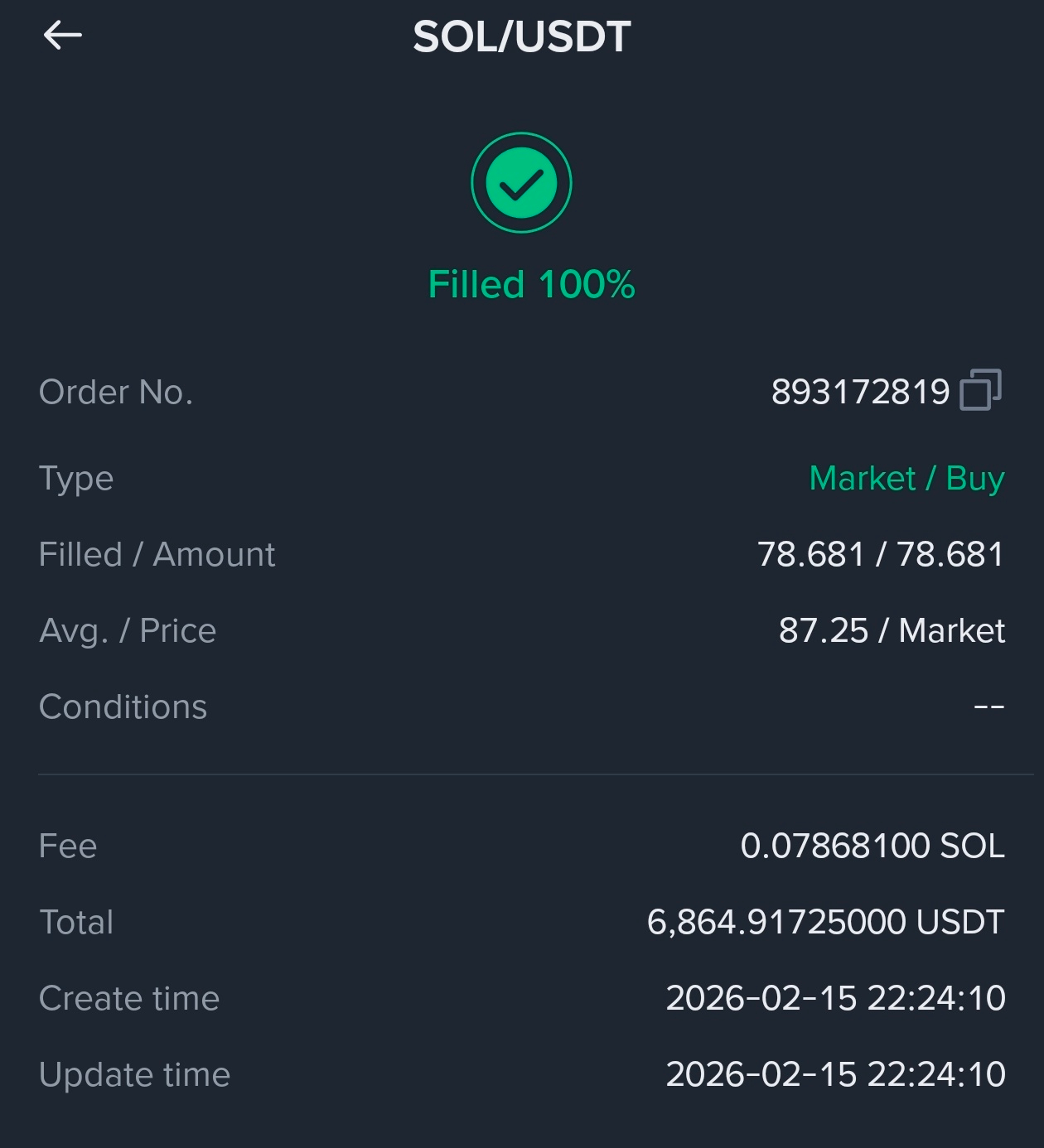Tap the Order No. label
The width and height of the screenshot is (1044, 1148).
pyautogui.click(x=116, y=392)
